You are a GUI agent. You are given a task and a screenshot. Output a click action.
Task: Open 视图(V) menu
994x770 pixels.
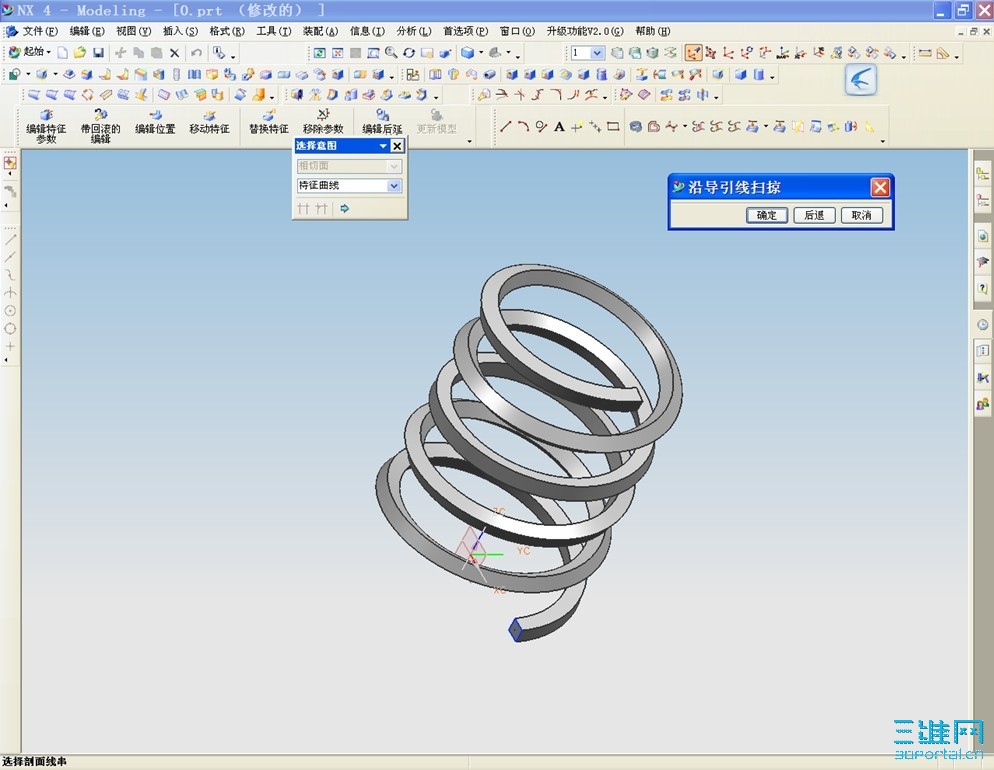[134, 31]
